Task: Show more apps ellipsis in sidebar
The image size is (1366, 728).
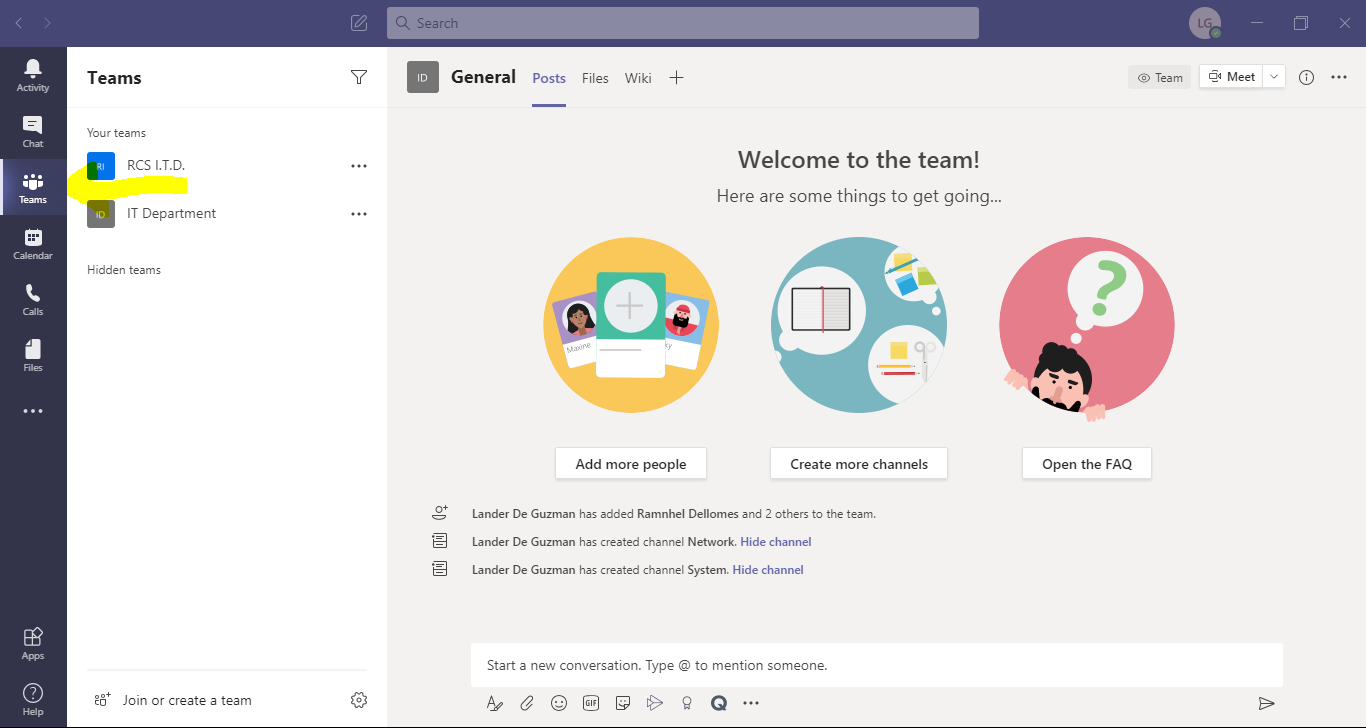Action: (33, 411)
